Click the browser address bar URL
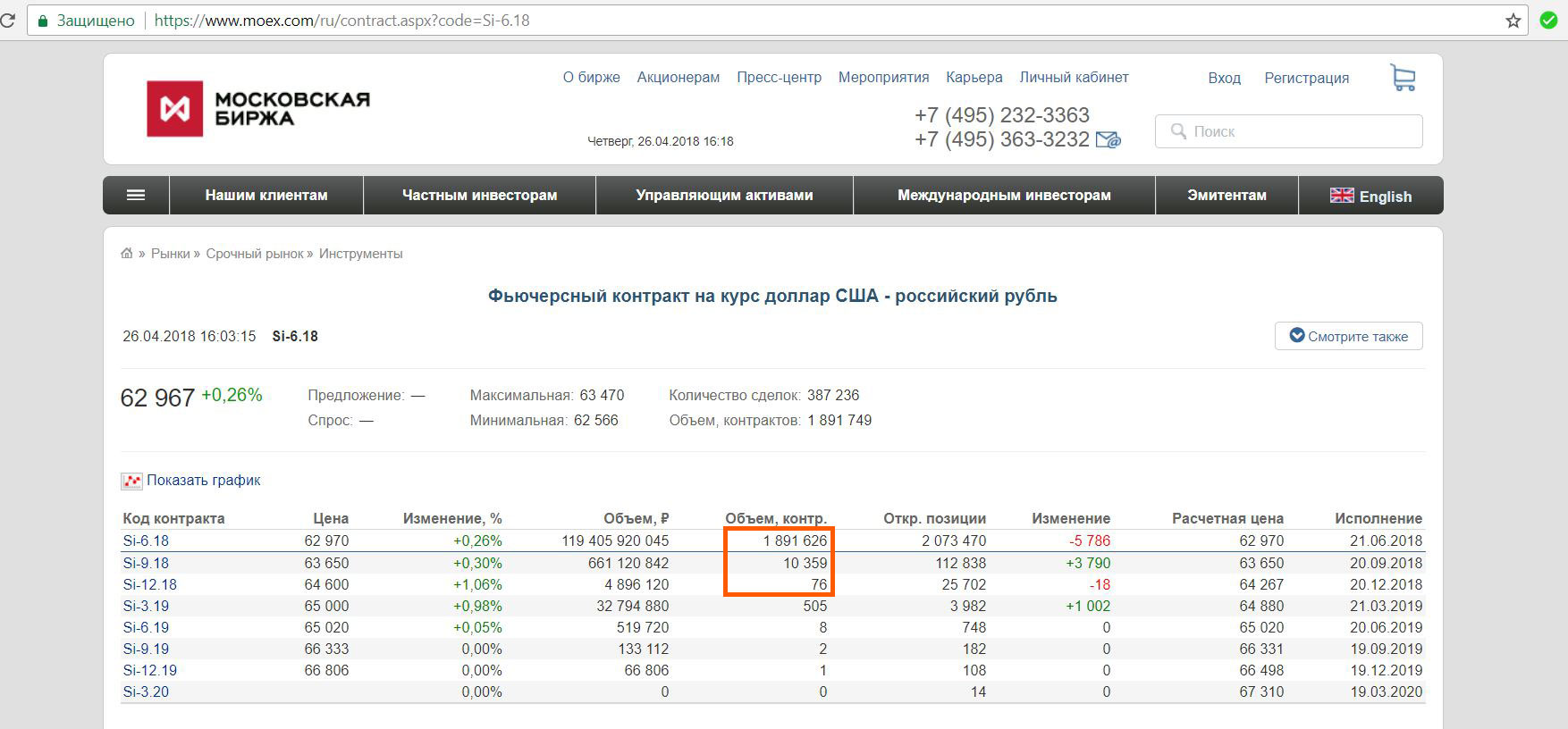 (x=341, y=21)
